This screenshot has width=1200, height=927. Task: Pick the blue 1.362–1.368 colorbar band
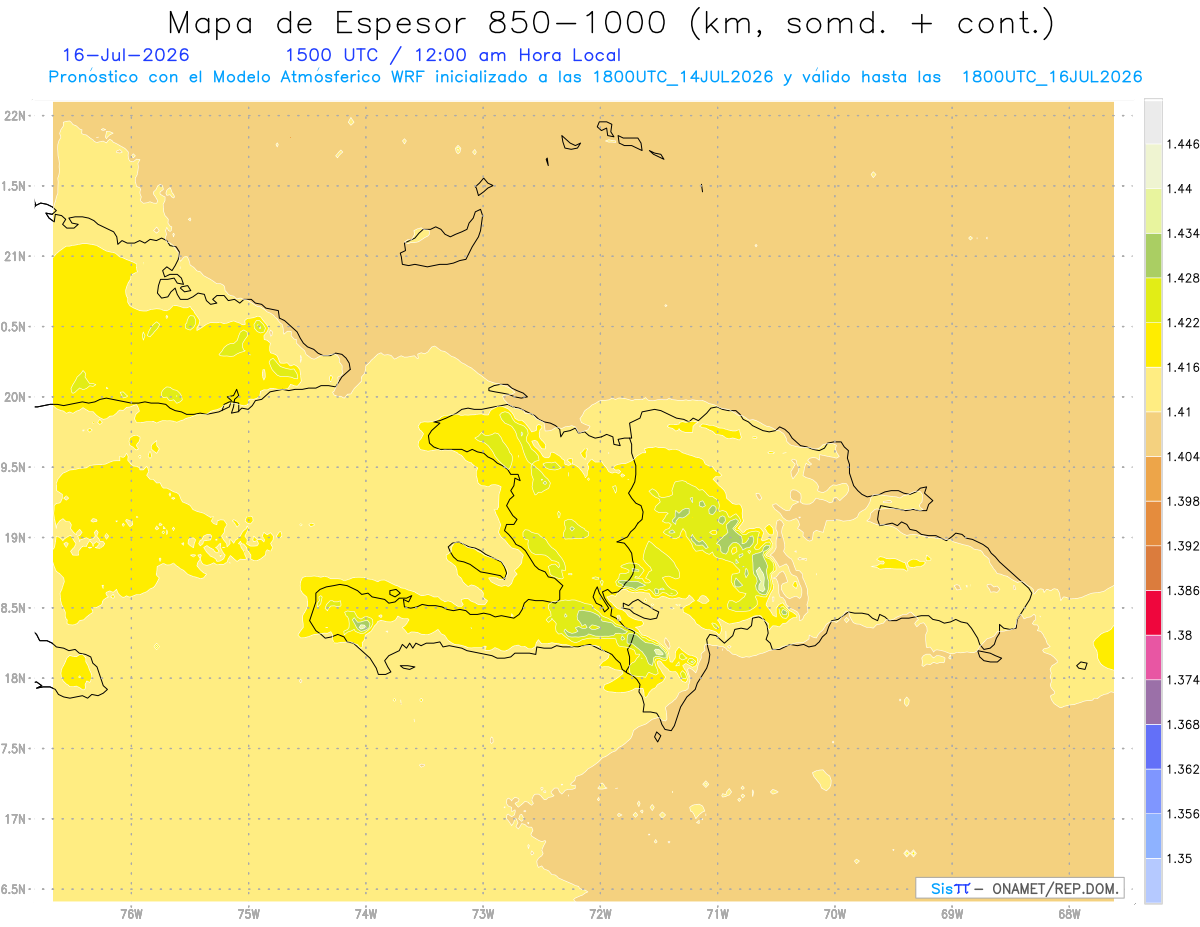pos(1153,747)
